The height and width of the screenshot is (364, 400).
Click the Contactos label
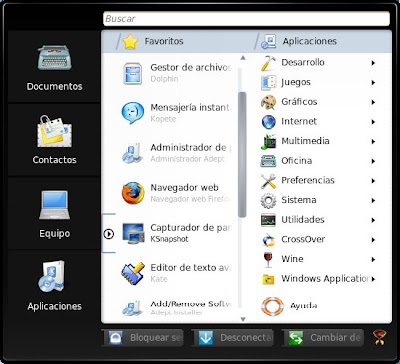point(54,160)
